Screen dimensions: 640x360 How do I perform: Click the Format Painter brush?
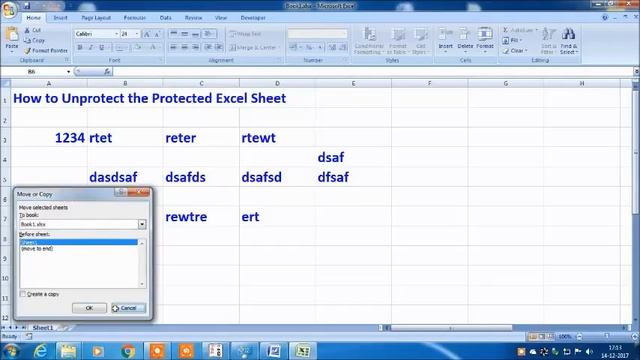point(46,51)
